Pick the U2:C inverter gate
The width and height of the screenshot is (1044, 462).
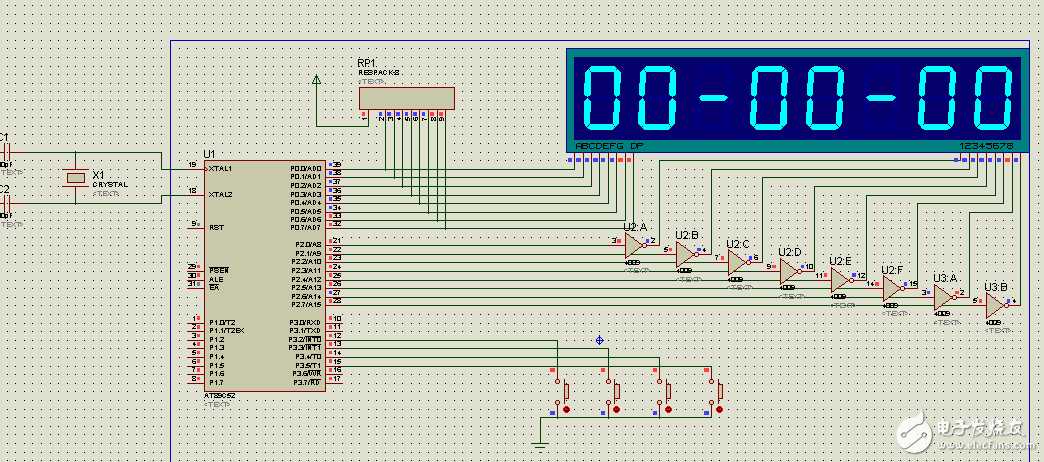click(x=738, y=264)
